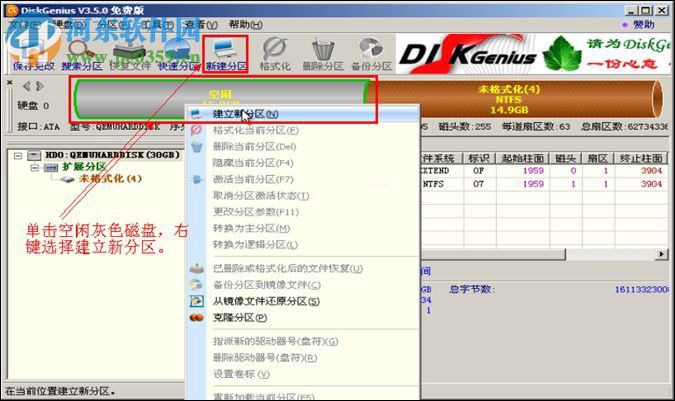Screen dimensions: 675x401
Task: Click the 从镜像文件还原分区 menu icon
Action: (196, 301)
